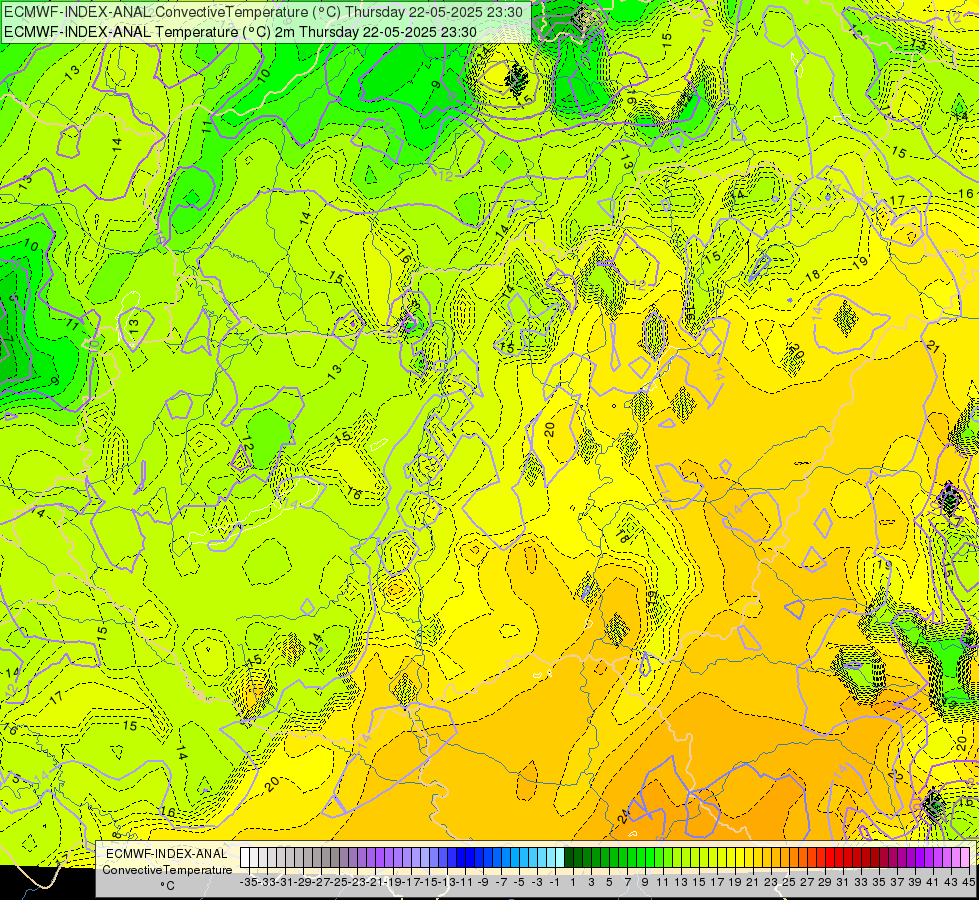Click the 'Temperature (°C) 2m' title line

(x=240, y=32)
